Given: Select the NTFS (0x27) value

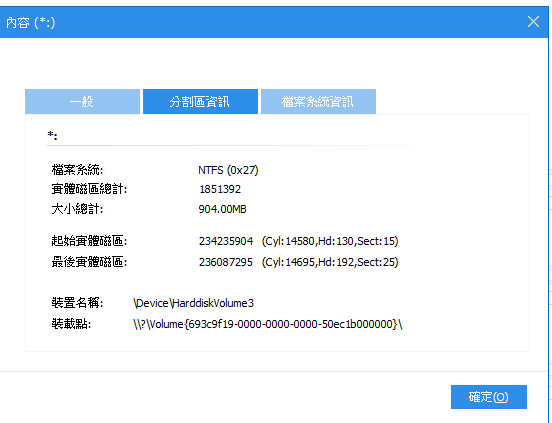Looking at the screenshot, I should (x=228, y=170).
